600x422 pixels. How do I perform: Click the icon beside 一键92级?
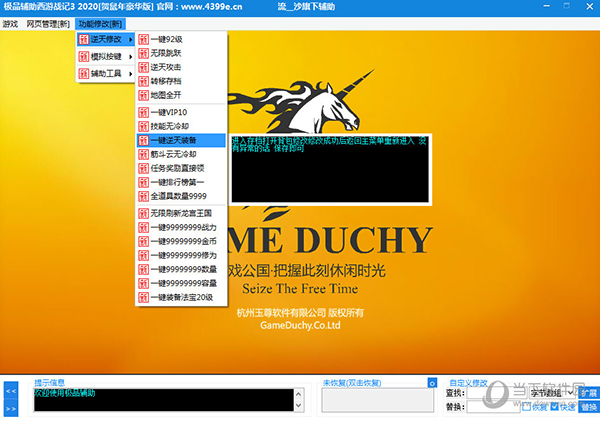coord(143,39)
